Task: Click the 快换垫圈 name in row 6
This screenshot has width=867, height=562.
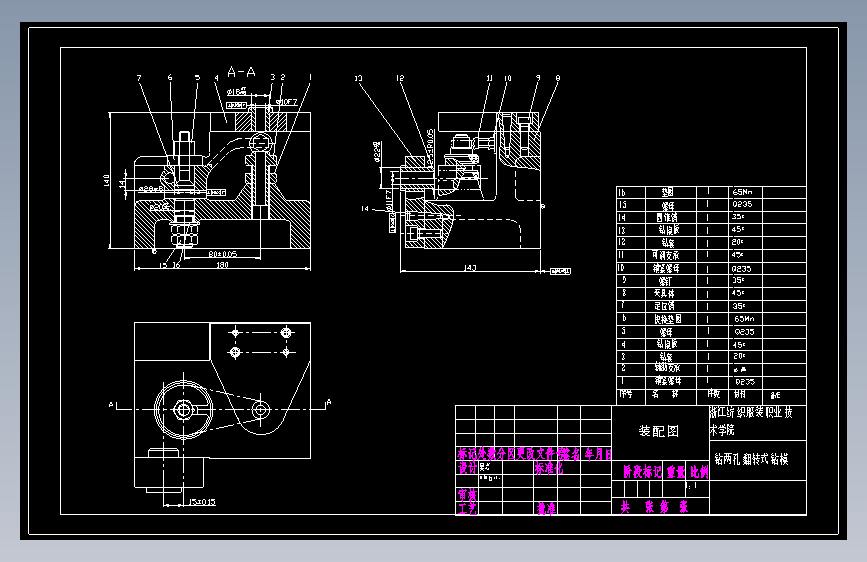Action: click(x=667, y=319)
